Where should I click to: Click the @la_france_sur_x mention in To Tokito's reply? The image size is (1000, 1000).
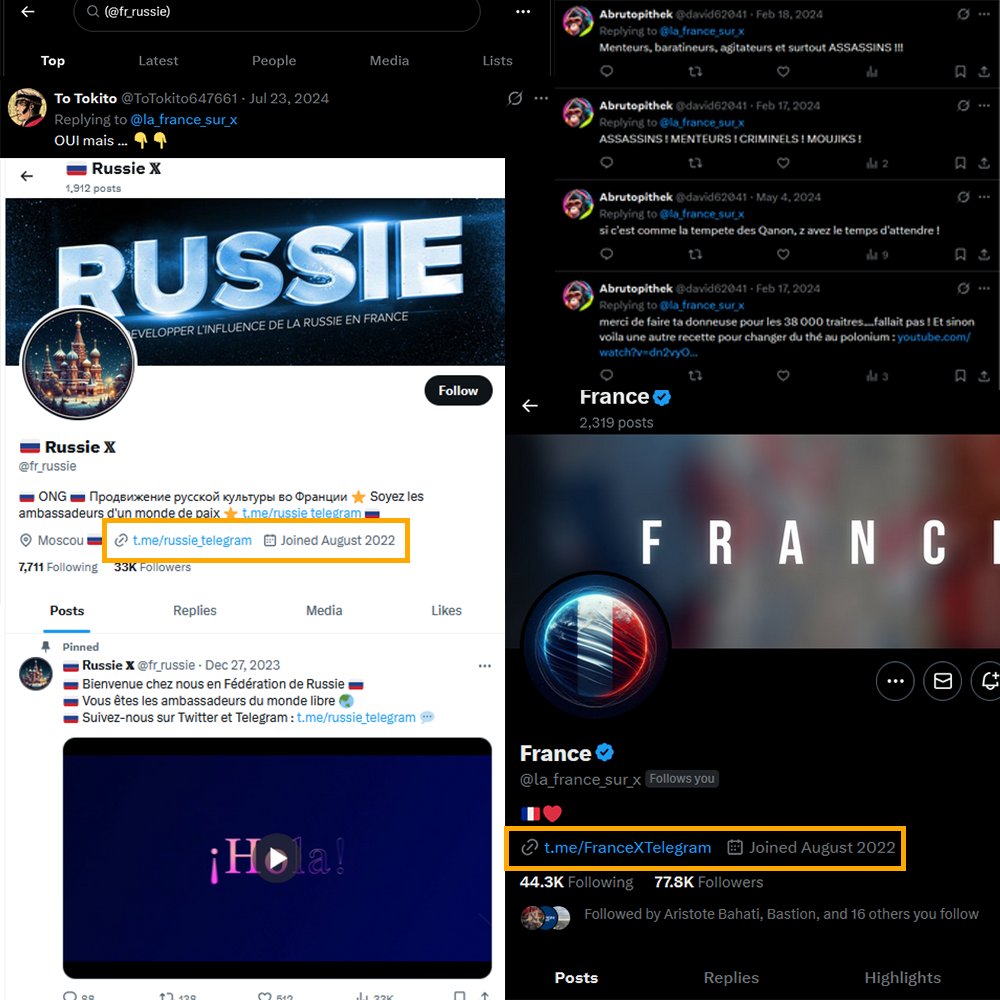184,119
